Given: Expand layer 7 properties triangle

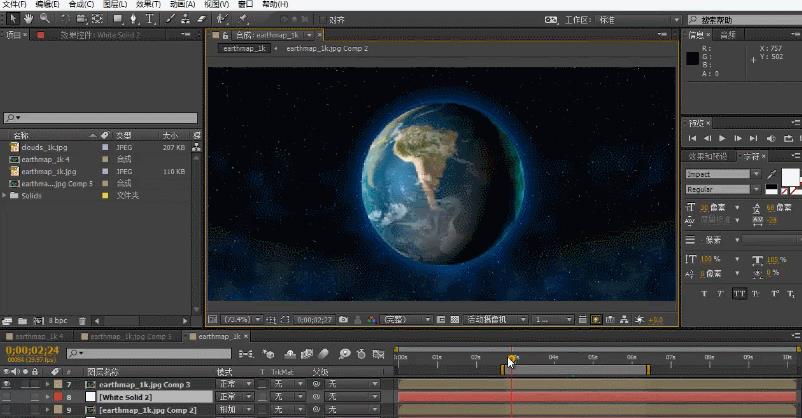Looking at the screenshot, I should (48, 384).
